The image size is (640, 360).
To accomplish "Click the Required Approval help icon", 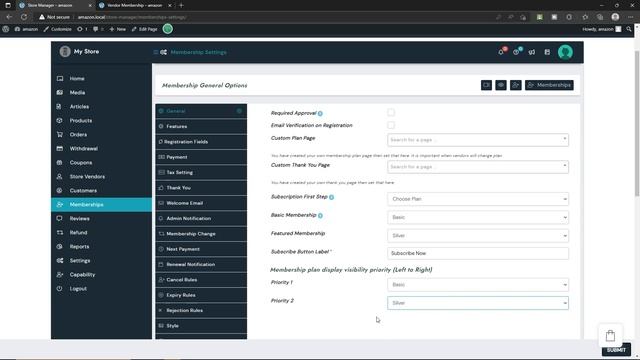I will pos(320,113).
